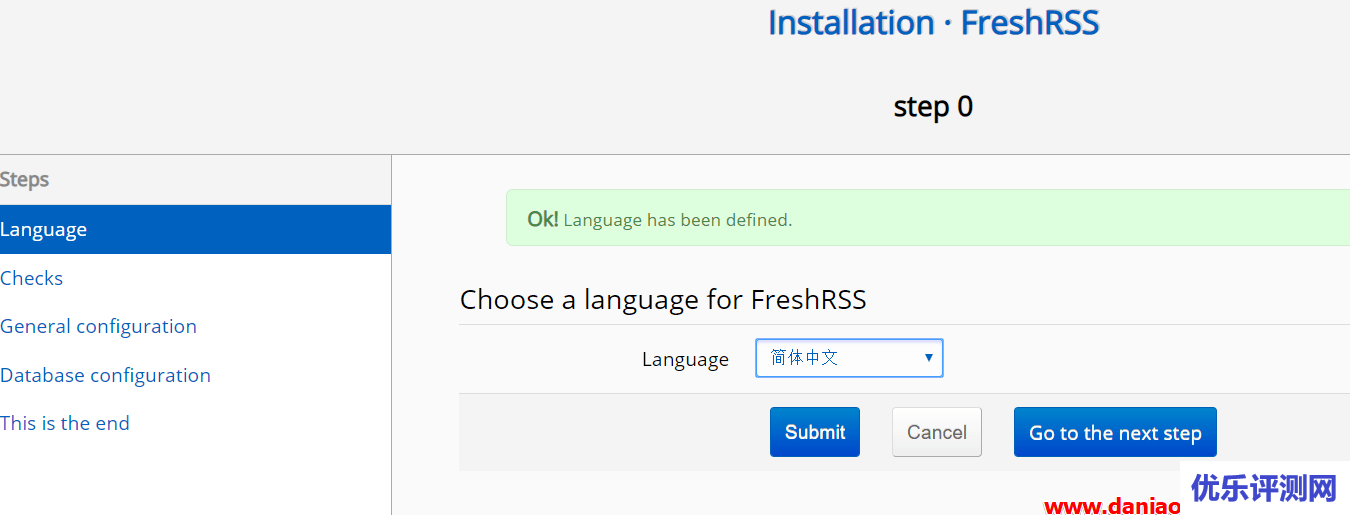Select the Language step in sidebar

[x=195, y=229]
